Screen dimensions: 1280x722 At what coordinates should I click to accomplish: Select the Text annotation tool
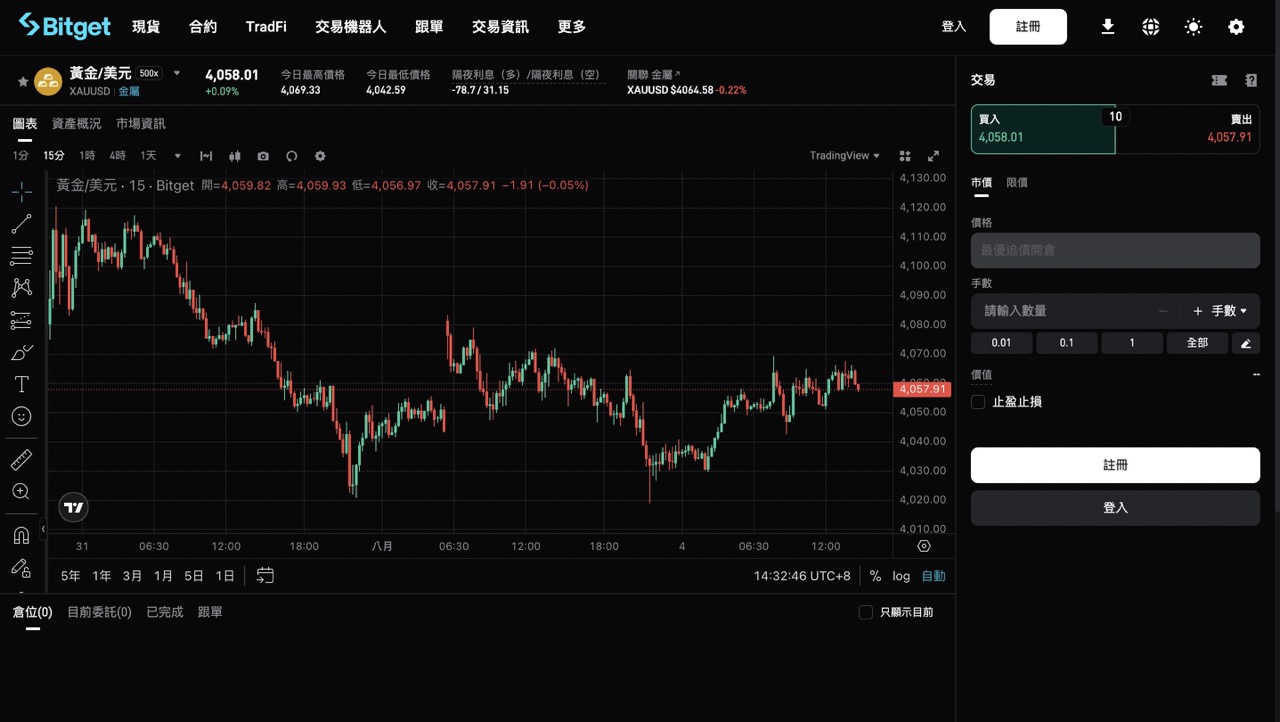coord(21,384)
